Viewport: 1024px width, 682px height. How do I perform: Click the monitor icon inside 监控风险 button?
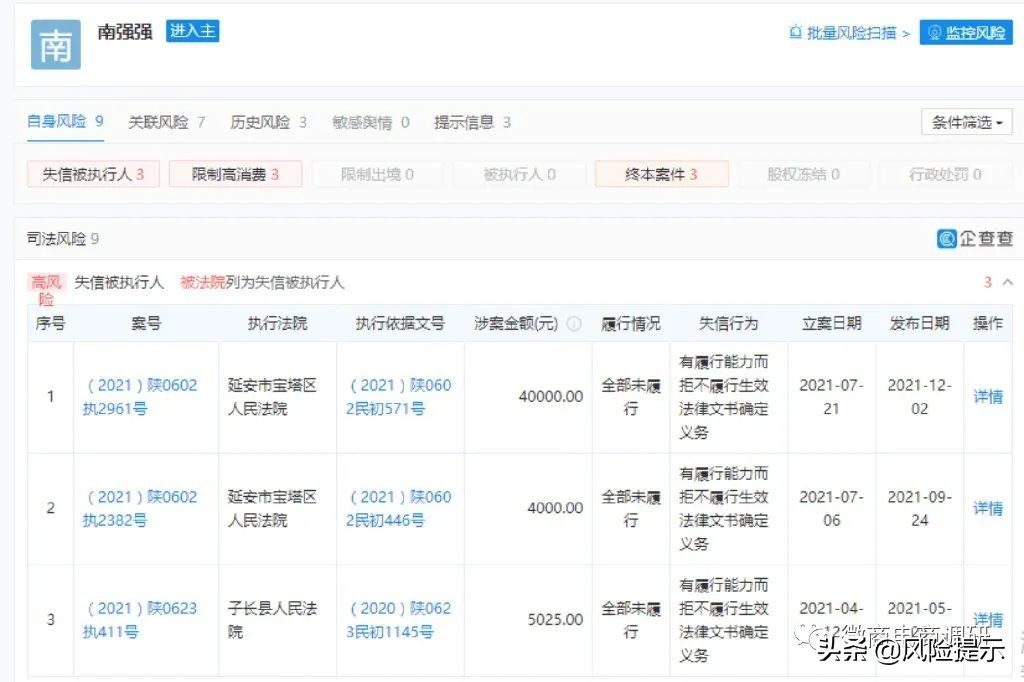click(x=934, y=32)
